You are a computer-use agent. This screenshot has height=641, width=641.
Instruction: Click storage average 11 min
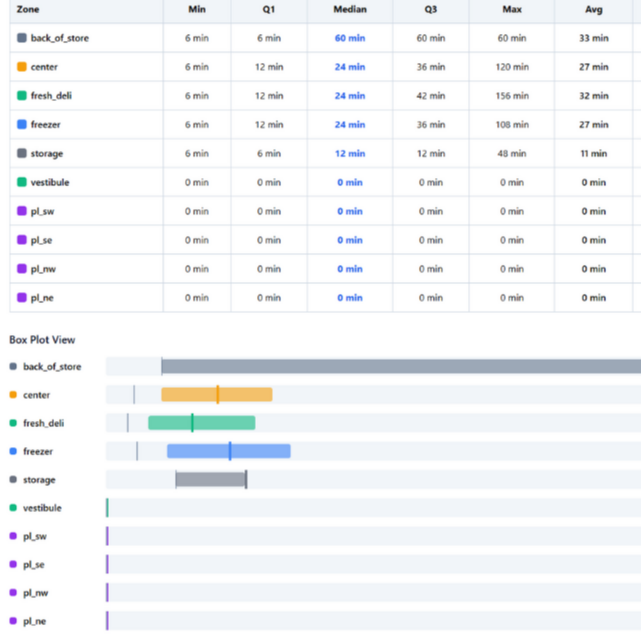pyautogui.click(x=594, y=153)
